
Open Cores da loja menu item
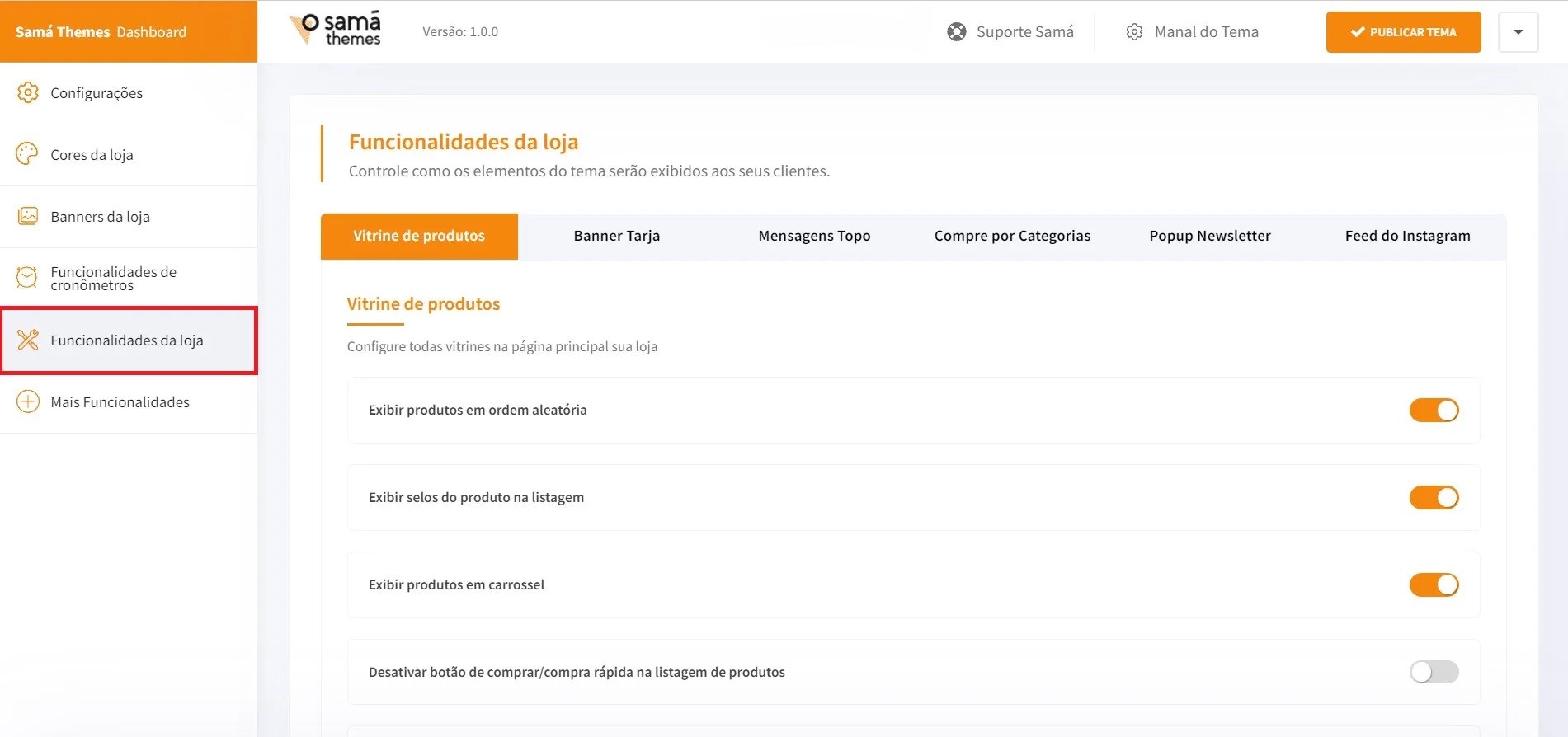point(129,155)
